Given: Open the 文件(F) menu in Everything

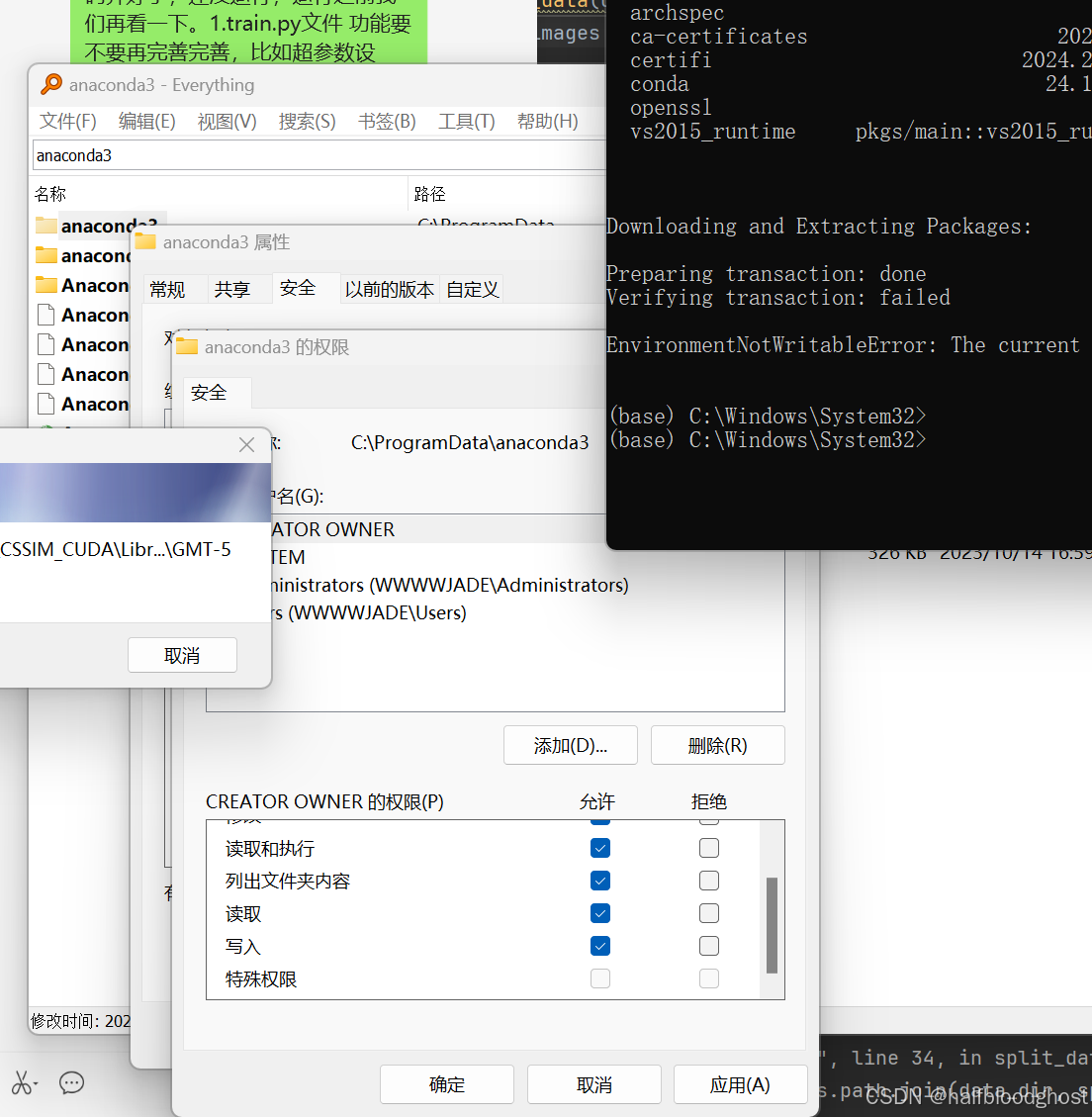Looking at the screenshot, I should tap(67, 121).
